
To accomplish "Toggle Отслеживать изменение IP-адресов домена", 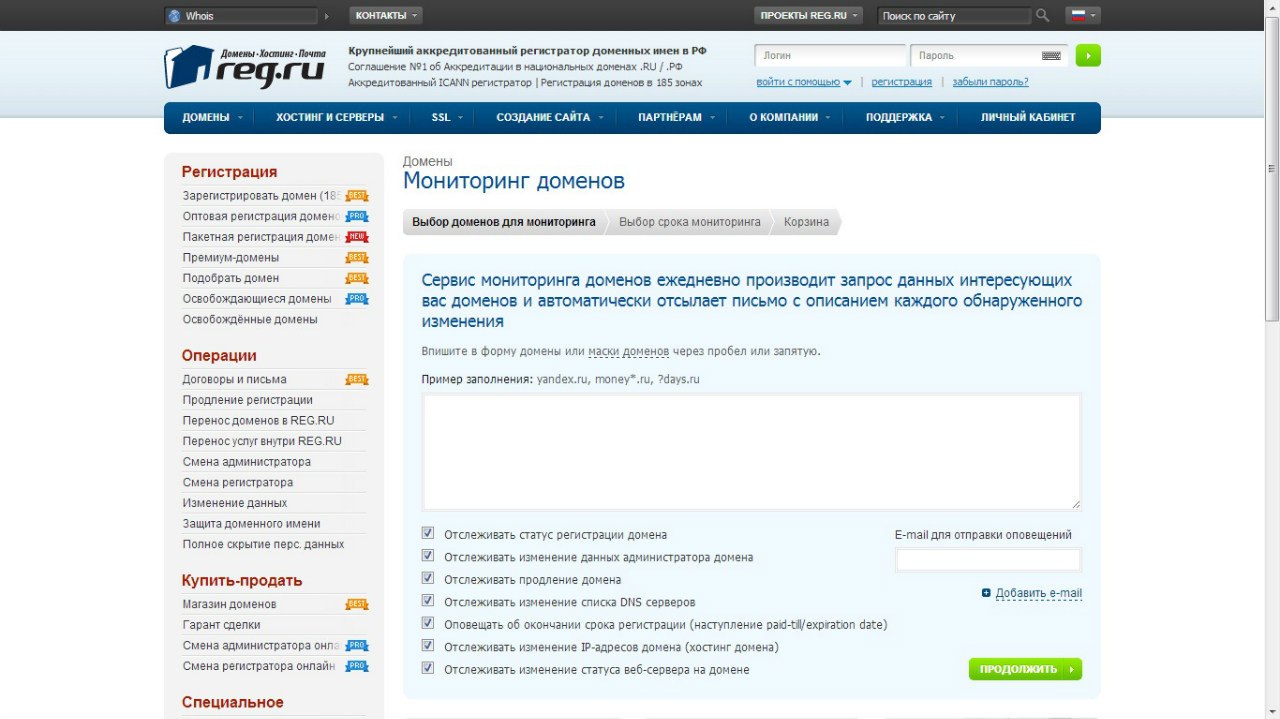I will (x=428, y=646).
